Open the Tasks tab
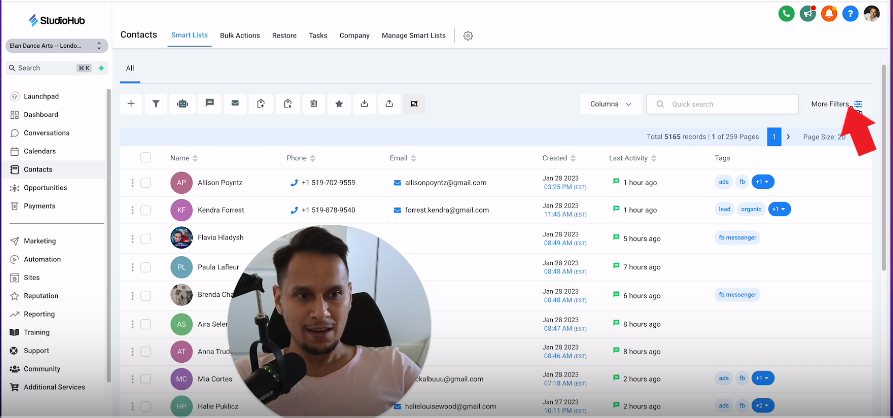 point(318,35)
